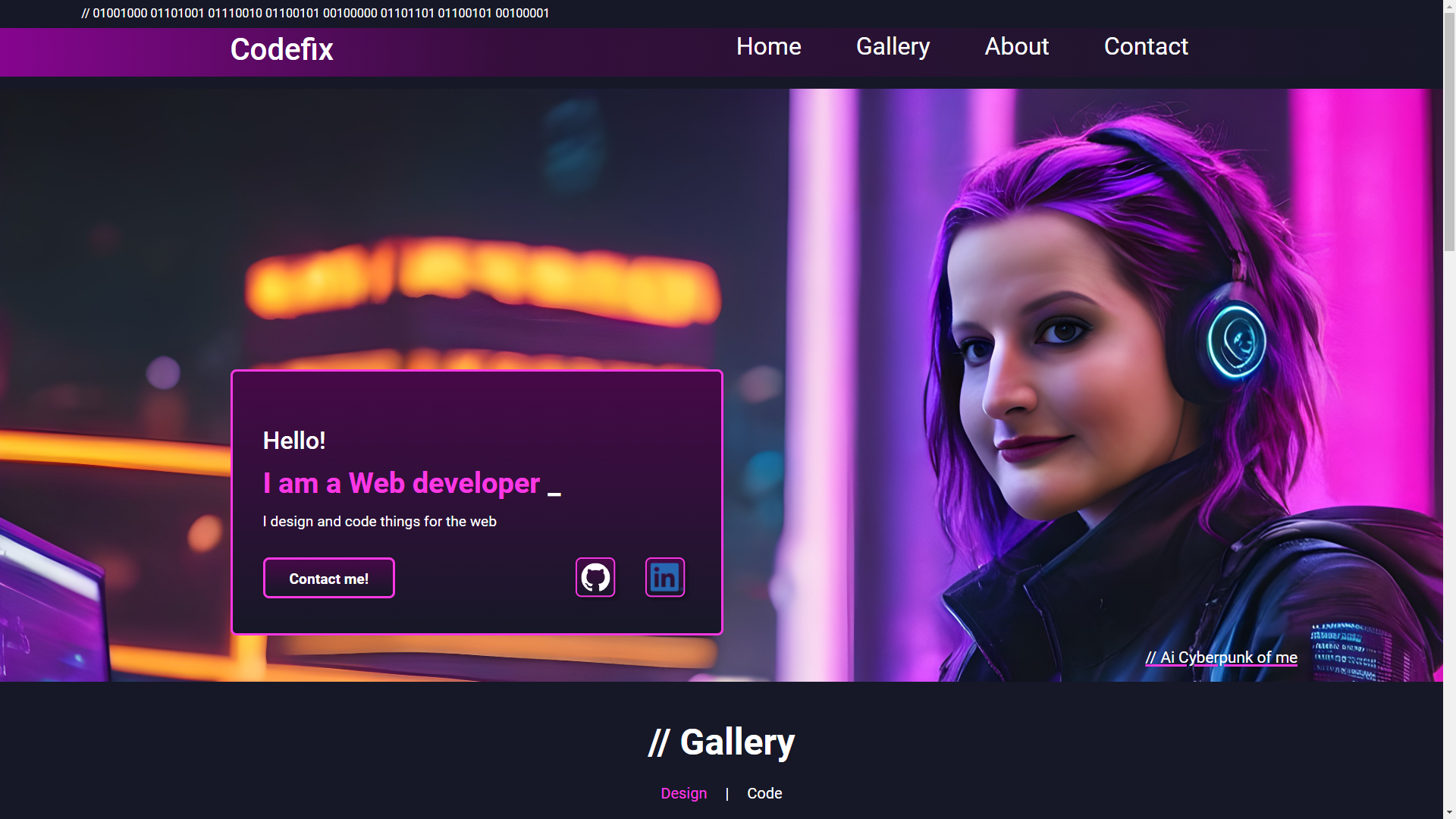Click the scrollbar down arrow
The image size is (1456, 819).
(x=1449, y=812)
